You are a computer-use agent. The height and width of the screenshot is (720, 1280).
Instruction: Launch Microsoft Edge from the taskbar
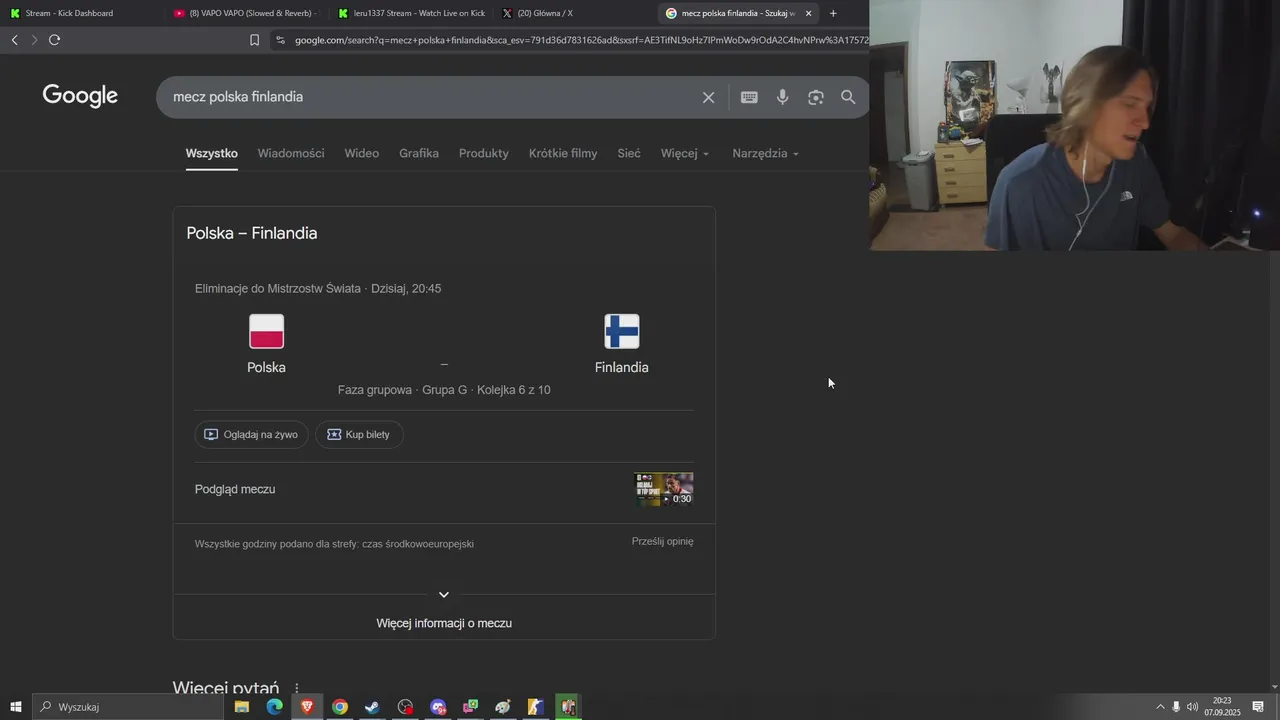tap(274, 707)
